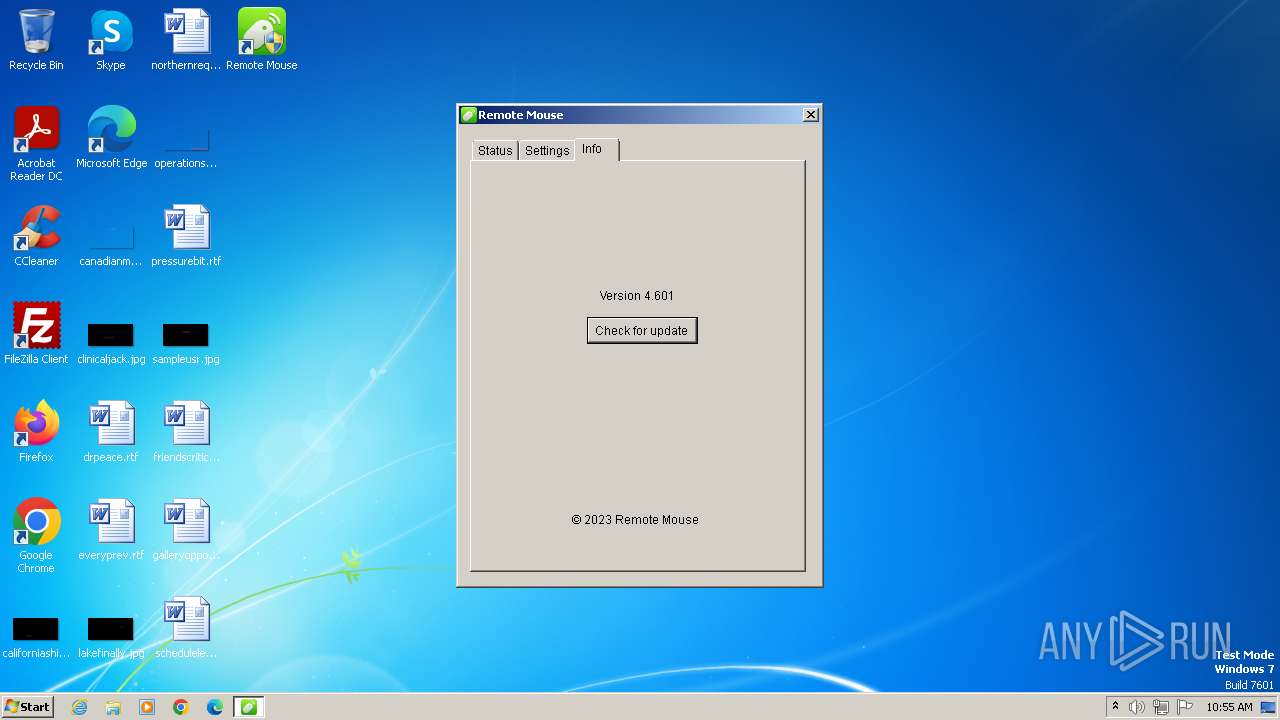Click Remote Mouse taskbar button
1280x720 pixels.
(249, 707)
